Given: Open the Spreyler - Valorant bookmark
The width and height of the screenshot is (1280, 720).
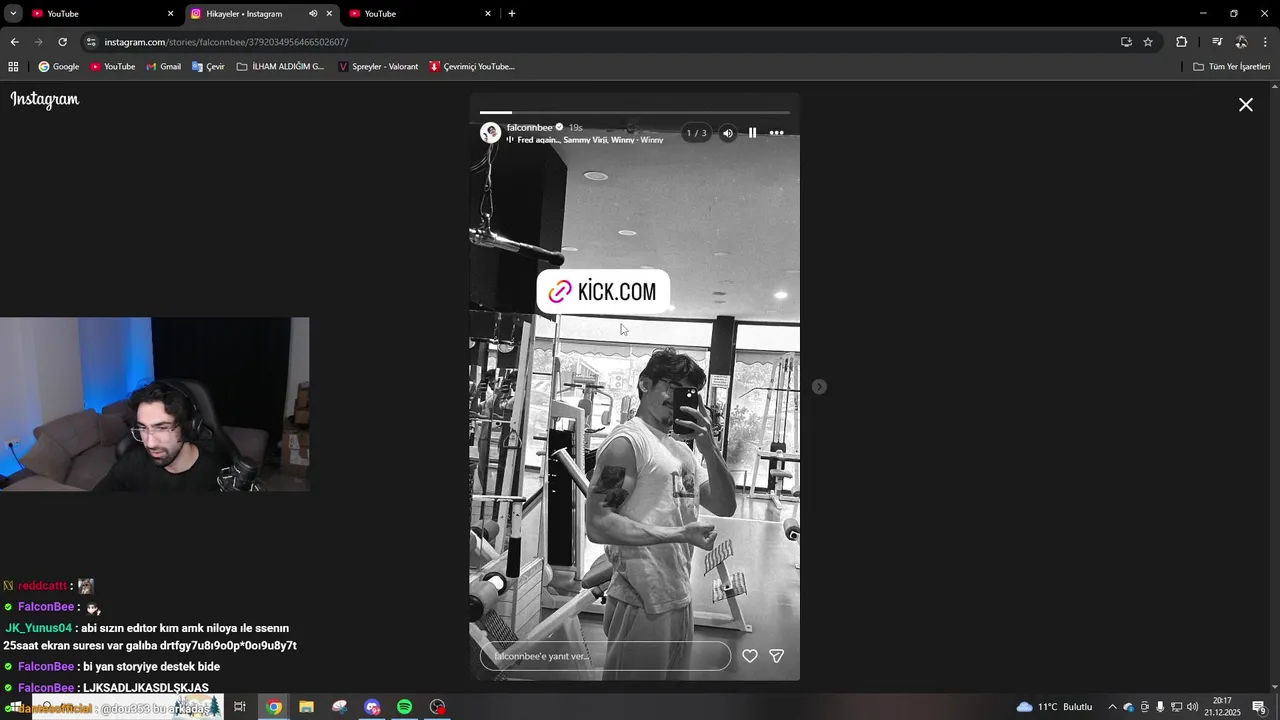Looking at the screenshot, I should [x=378, y=67].
